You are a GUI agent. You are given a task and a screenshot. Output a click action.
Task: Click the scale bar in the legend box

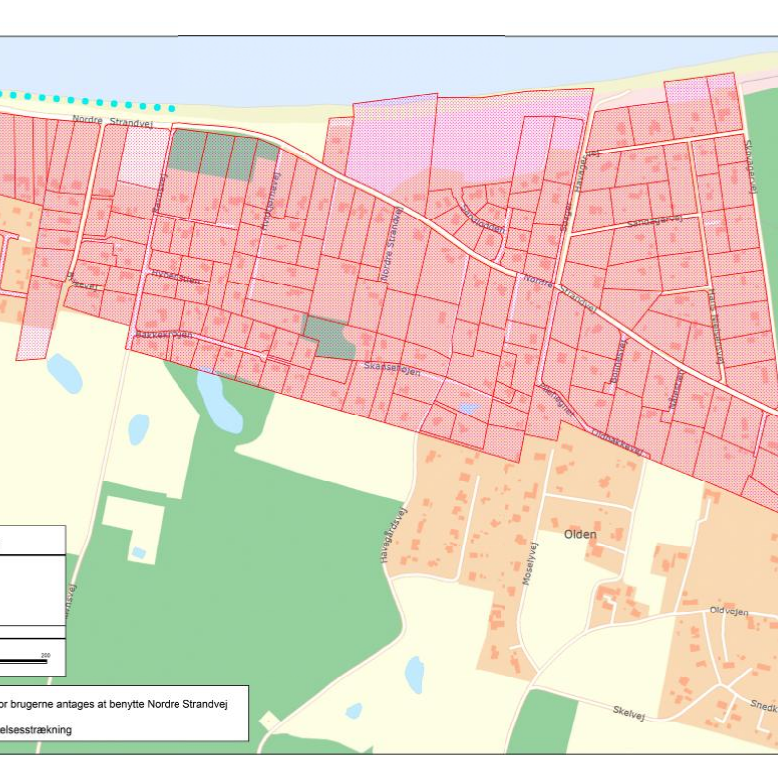pyautogui.click(x=27, y=660)
